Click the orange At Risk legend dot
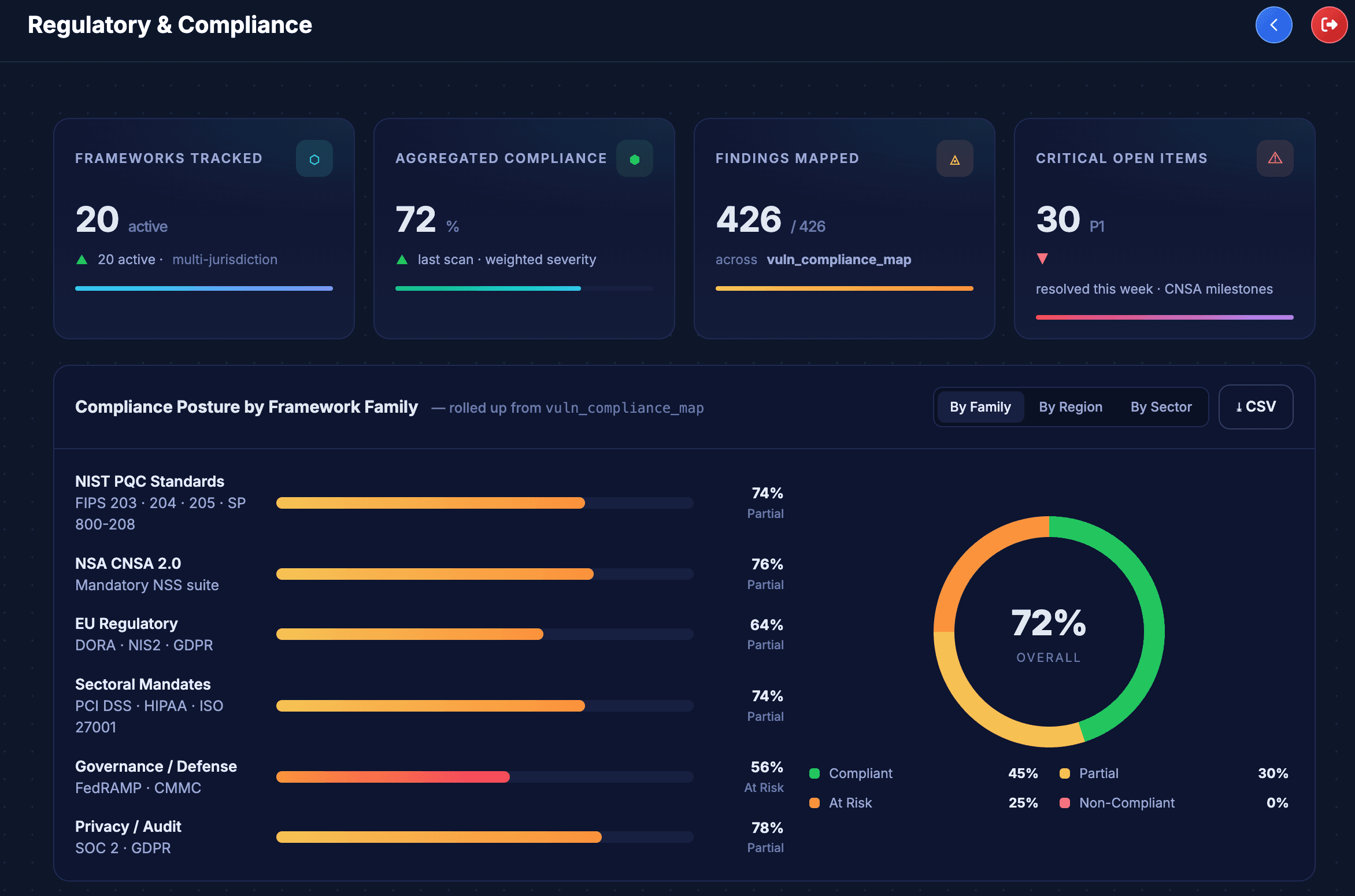The image size is (1355, 896). click(815, 803)
